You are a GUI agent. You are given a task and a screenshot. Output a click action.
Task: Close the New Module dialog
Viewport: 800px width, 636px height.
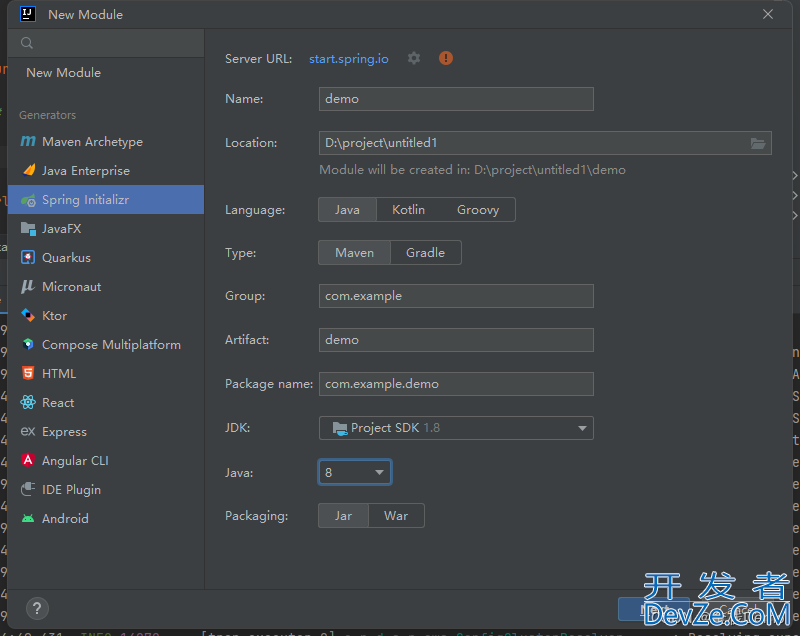tap(768, 14)
